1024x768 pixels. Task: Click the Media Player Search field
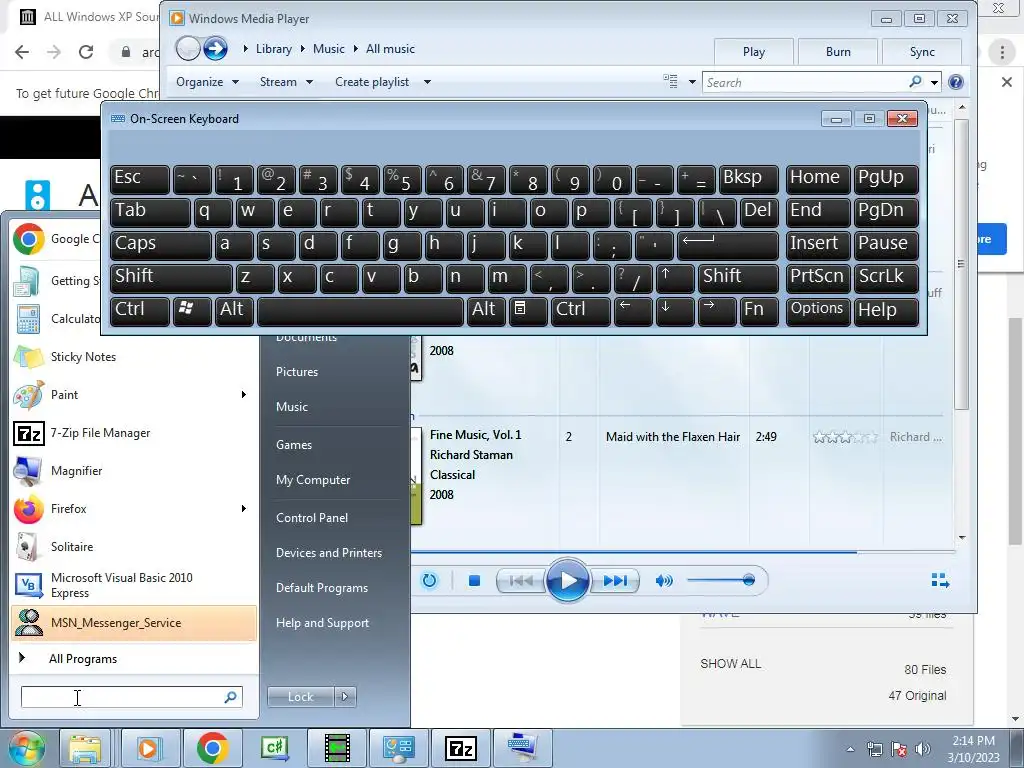[x=806, y=82]
